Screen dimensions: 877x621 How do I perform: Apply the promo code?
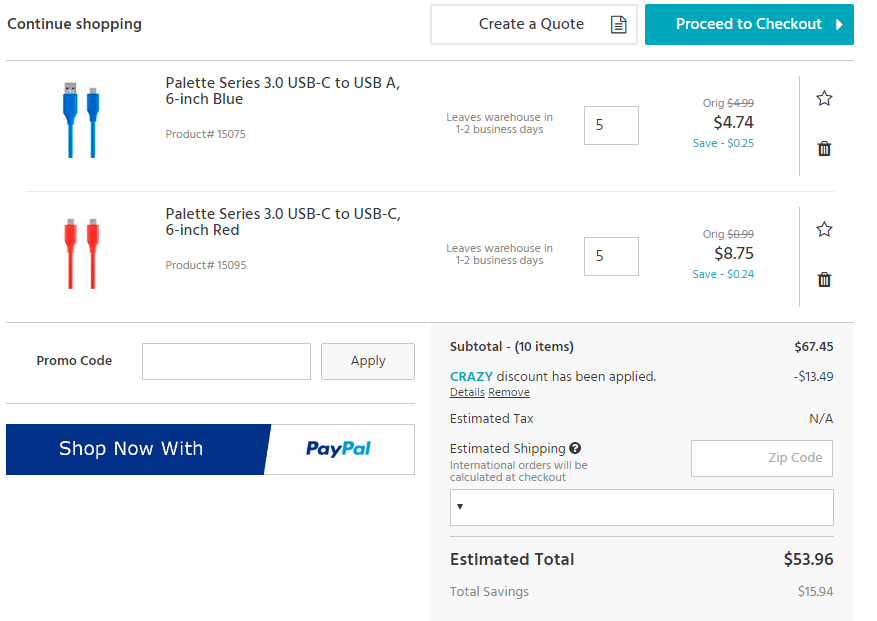point(367,361)
